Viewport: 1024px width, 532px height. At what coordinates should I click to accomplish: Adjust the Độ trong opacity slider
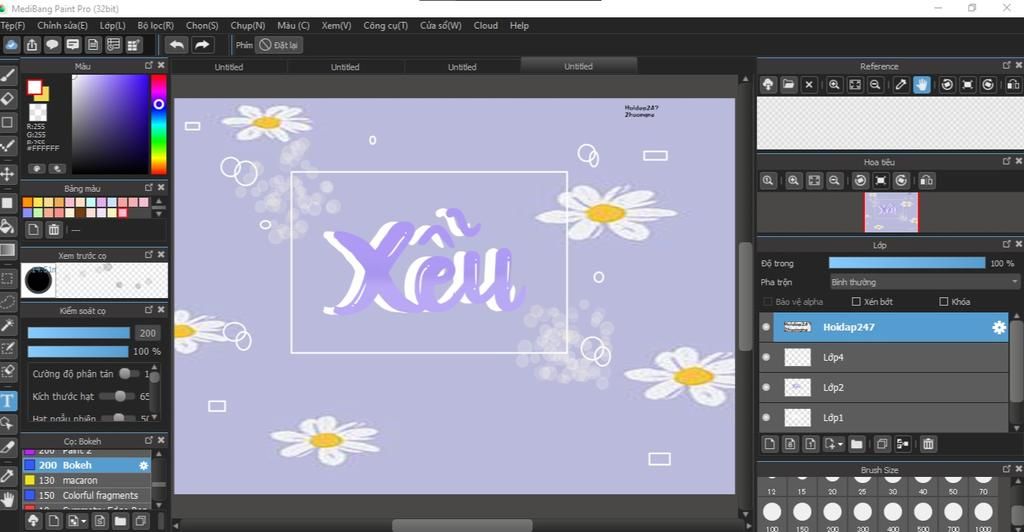click(x=906, y=263)
